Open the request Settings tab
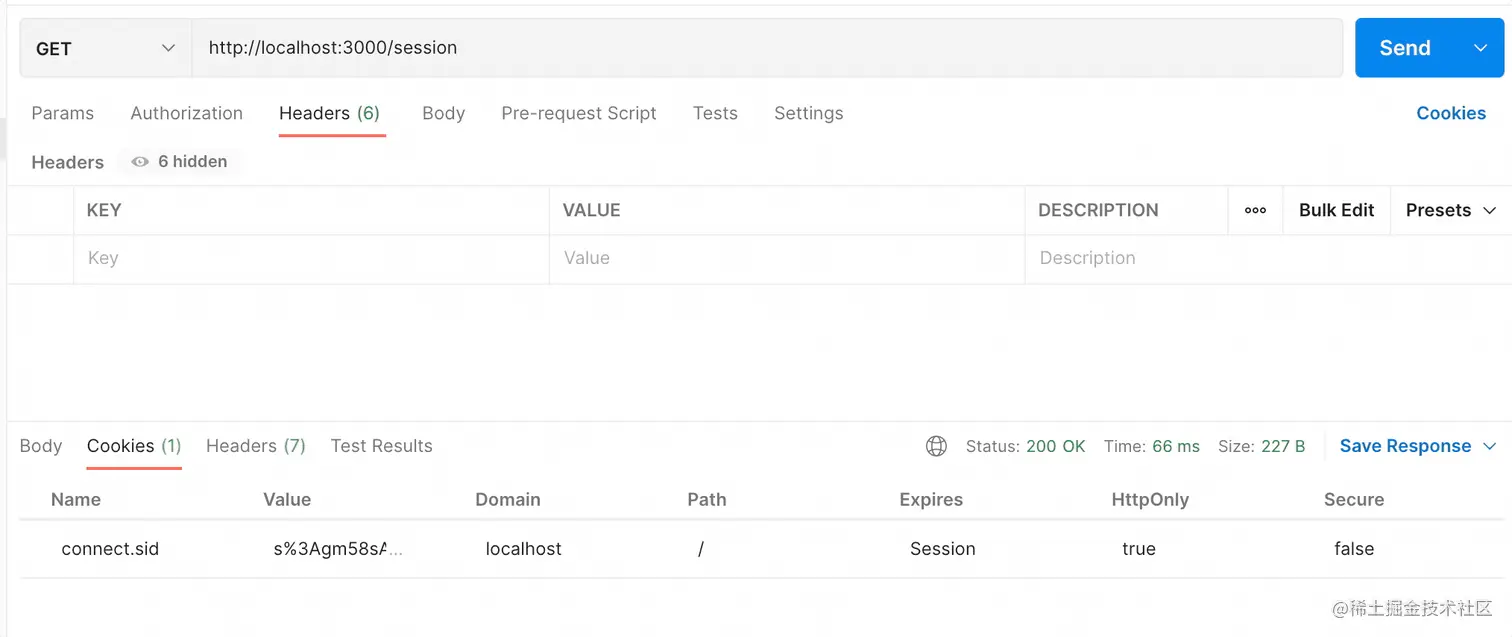Image resolution: width=1512 pixels, height=637 pixels. 808,113
